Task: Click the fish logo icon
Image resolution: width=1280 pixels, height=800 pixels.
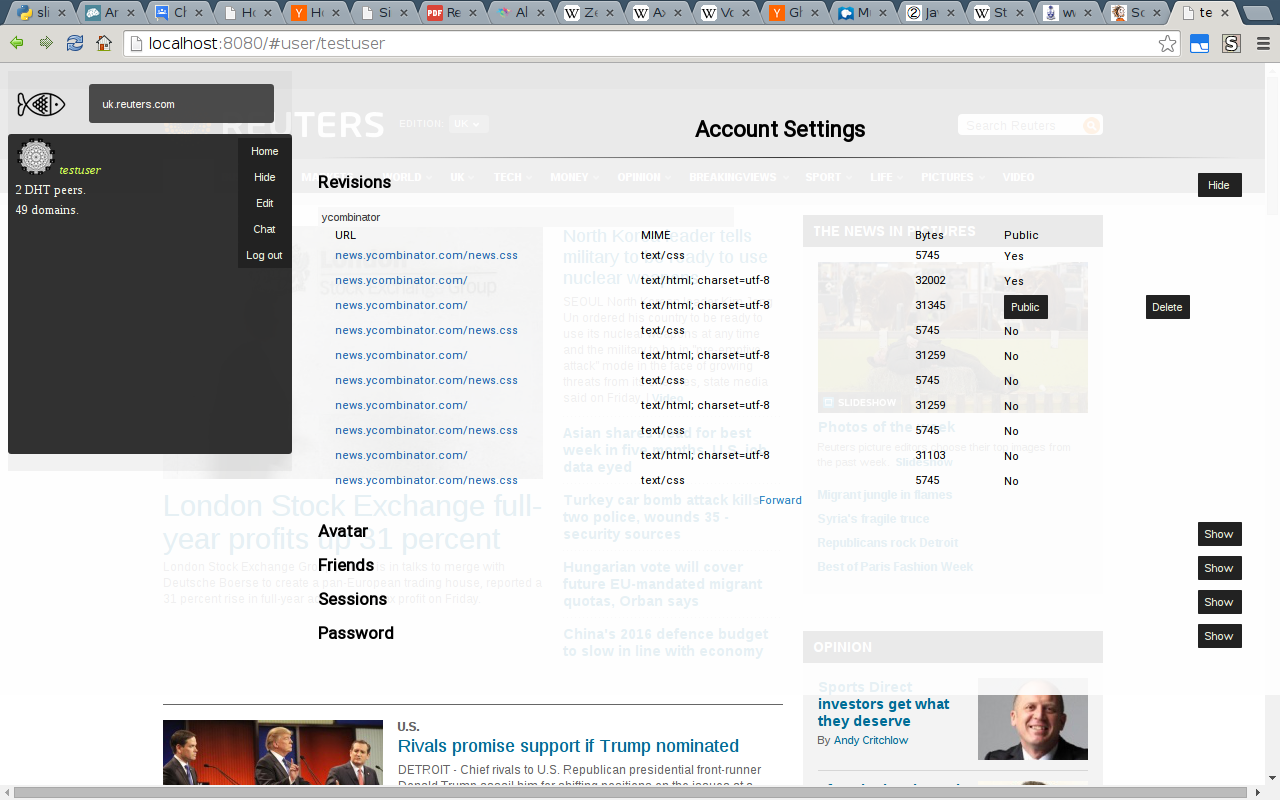Action: [41, 104]
